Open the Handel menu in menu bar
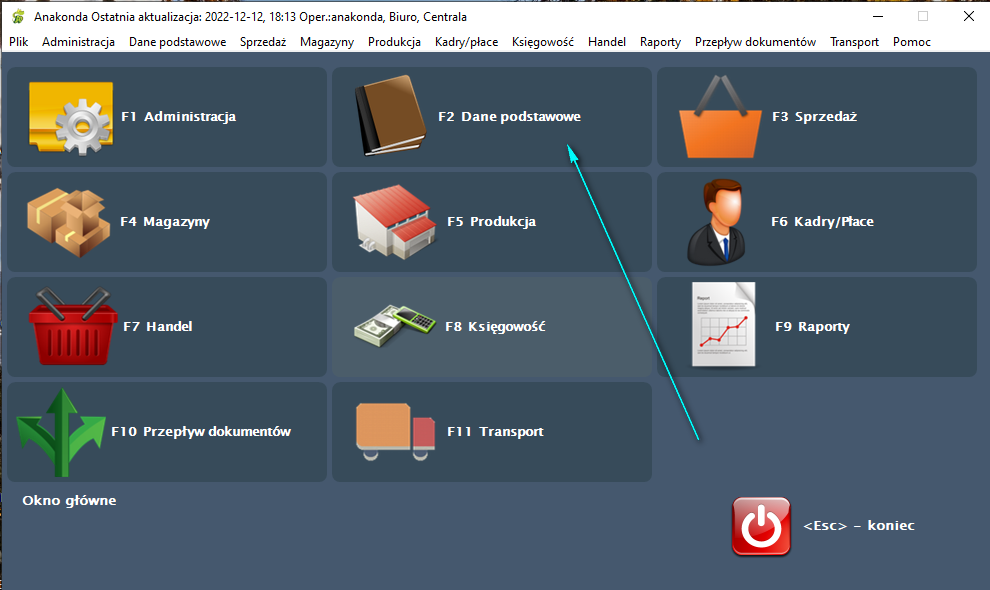 click(x=607, y=42)
